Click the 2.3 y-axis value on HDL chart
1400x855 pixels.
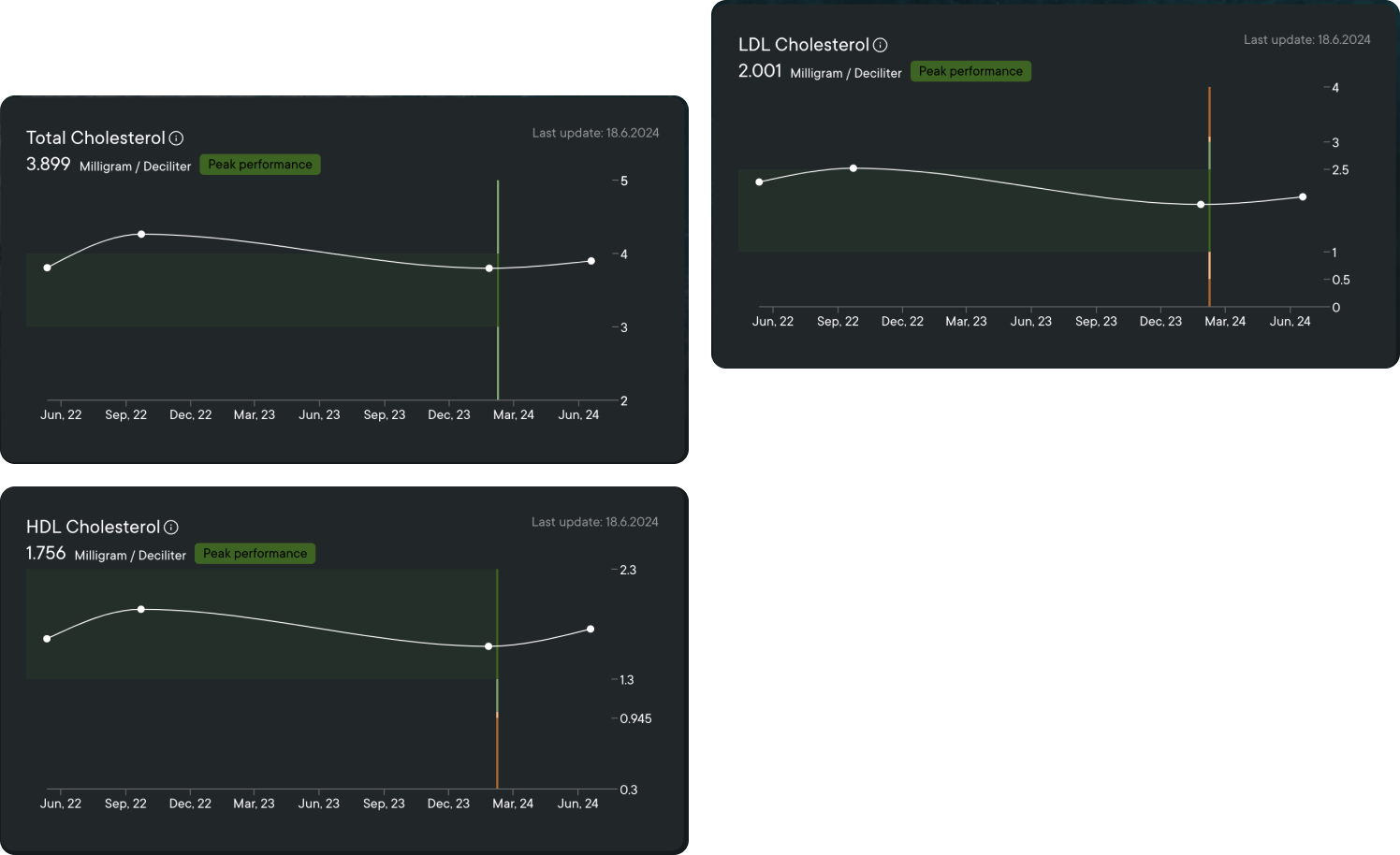tap(628, 571)
